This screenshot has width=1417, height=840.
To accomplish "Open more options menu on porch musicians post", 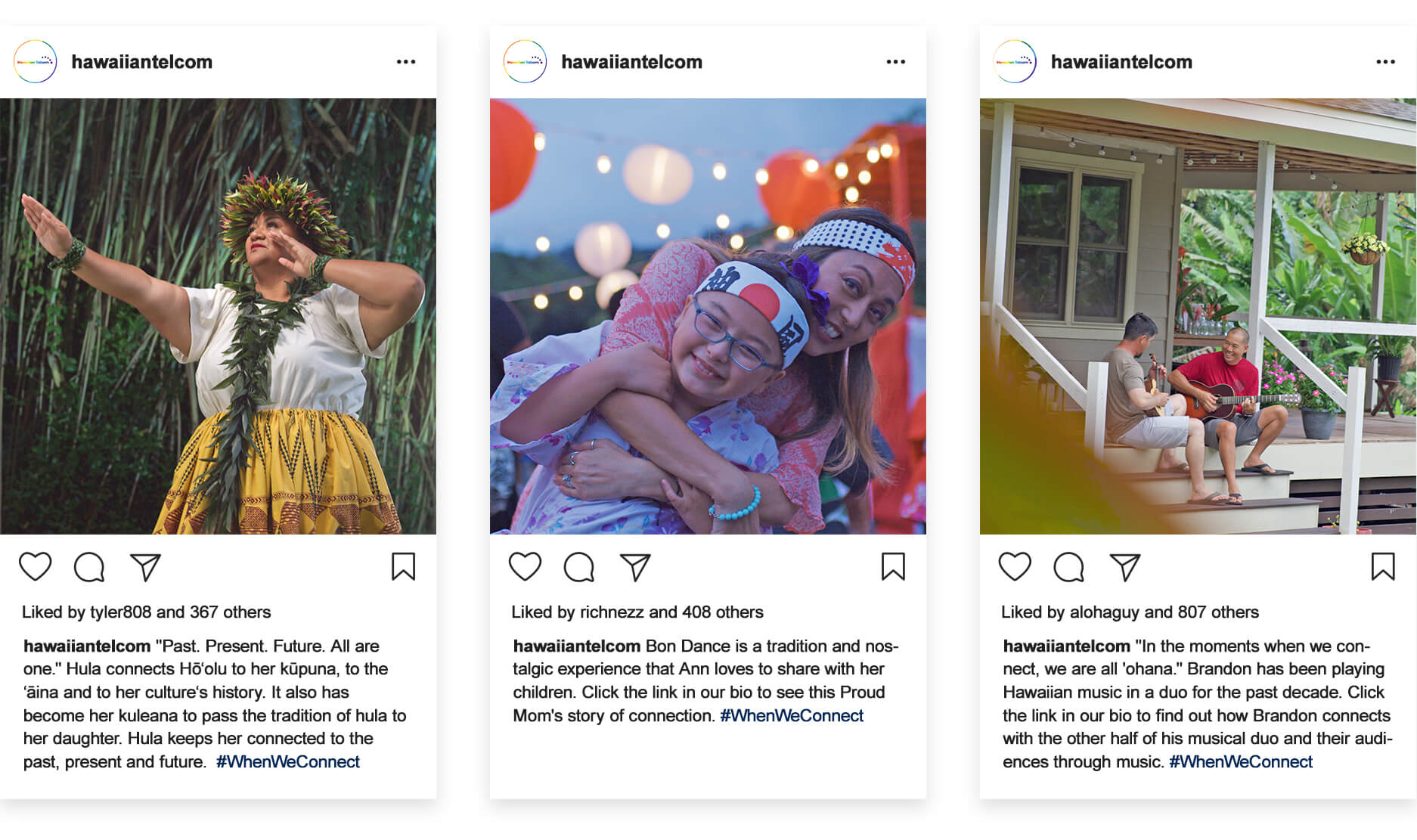I will tap(1386, 62).
